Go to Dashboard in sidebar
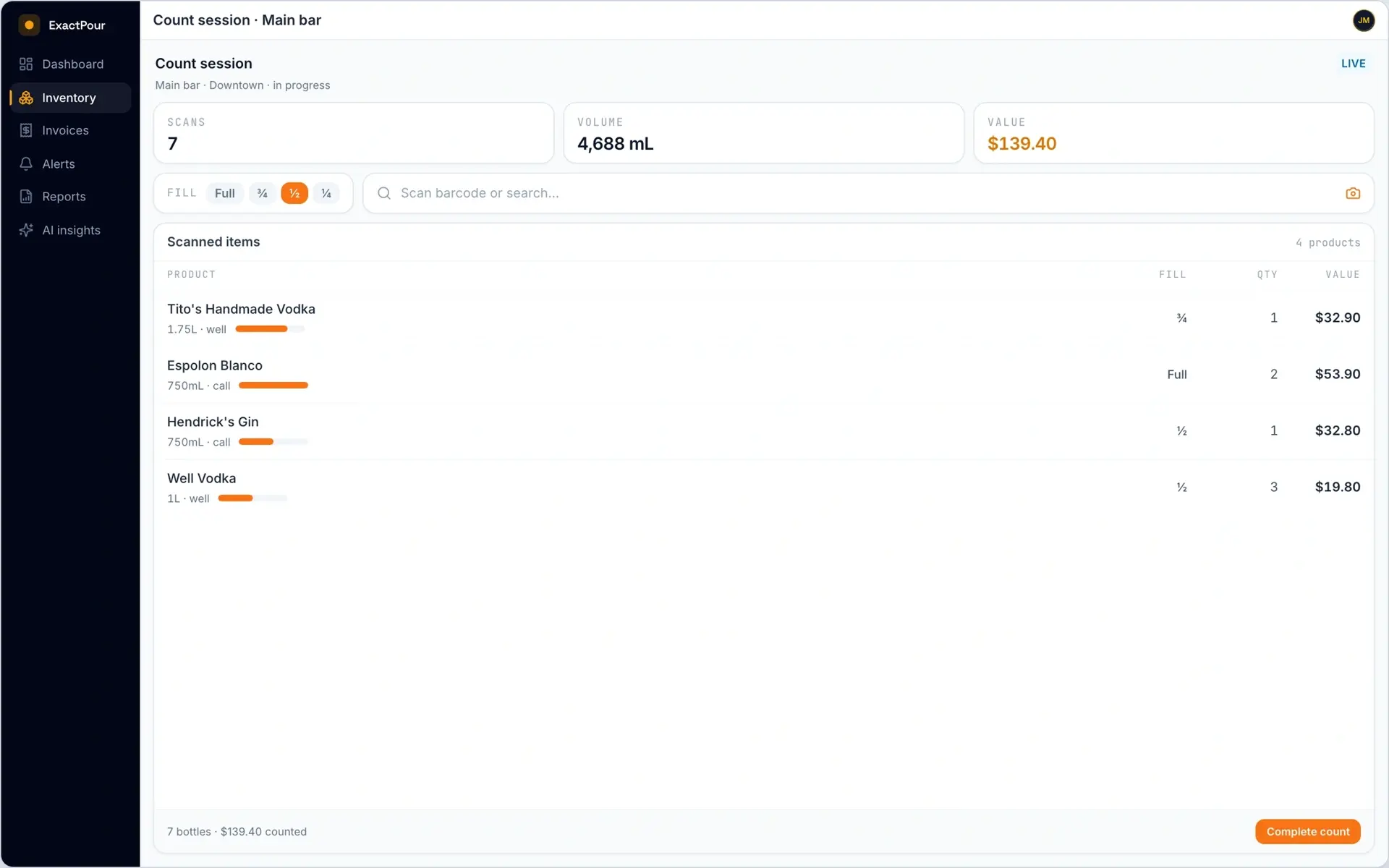 pyautogui.click(x=70, y=64)
